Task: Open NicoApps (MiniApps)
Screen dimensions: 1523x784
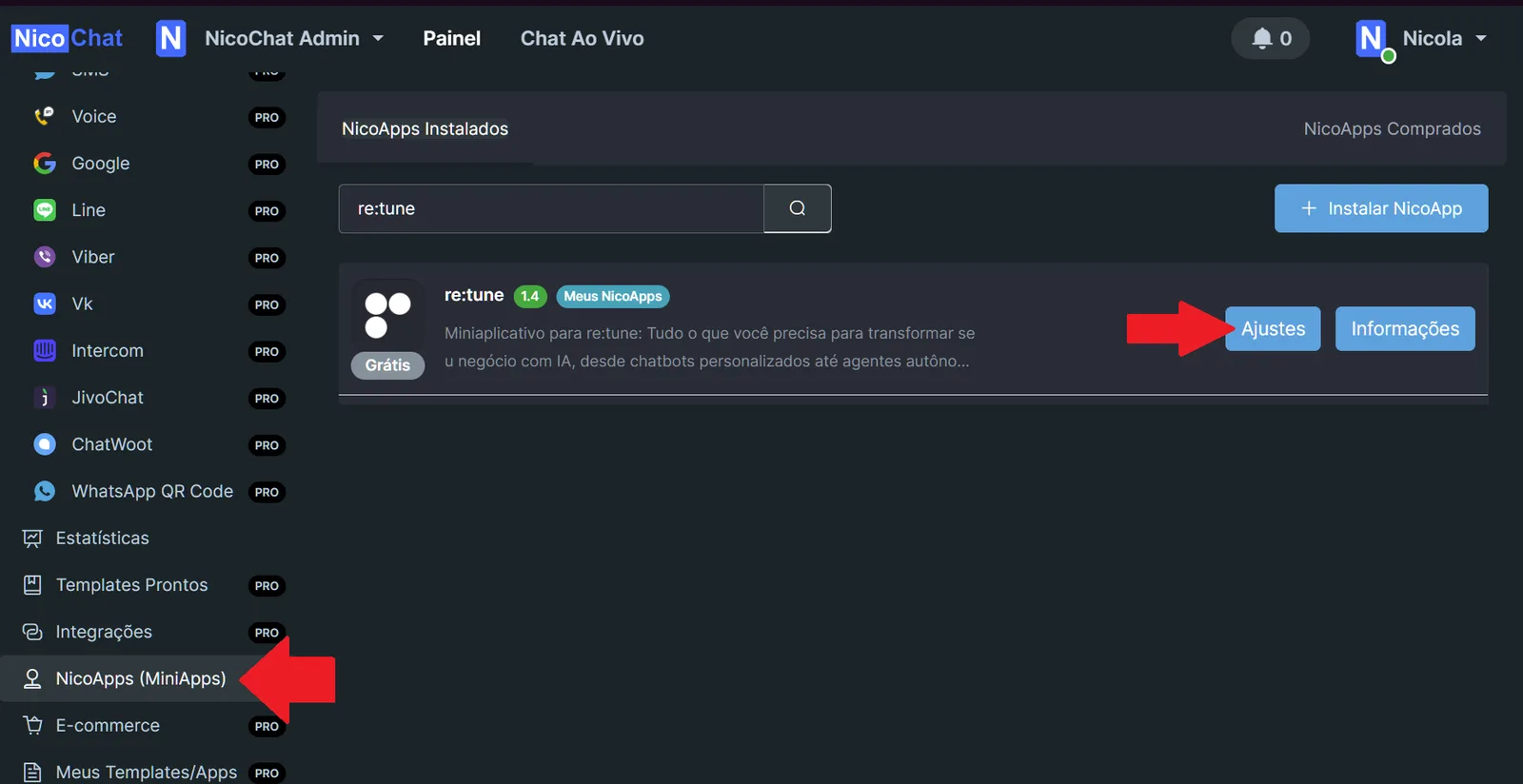Action: pyautogui.click(x=141, y=678)
